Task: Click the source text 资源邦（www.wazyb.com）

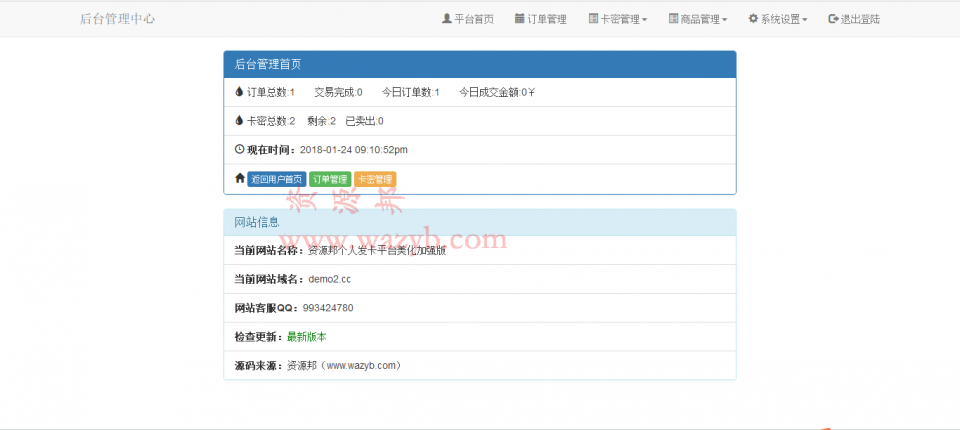Action: (x=345, y=366)
